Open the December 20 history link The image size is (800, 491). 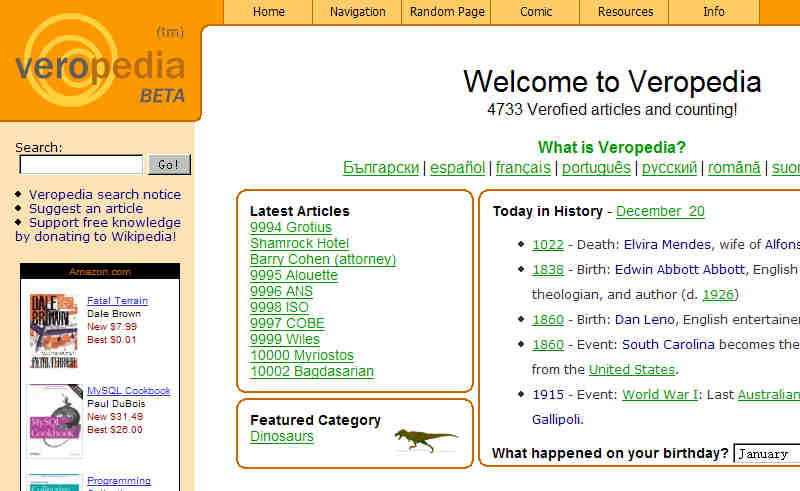(x=660, y=211)
